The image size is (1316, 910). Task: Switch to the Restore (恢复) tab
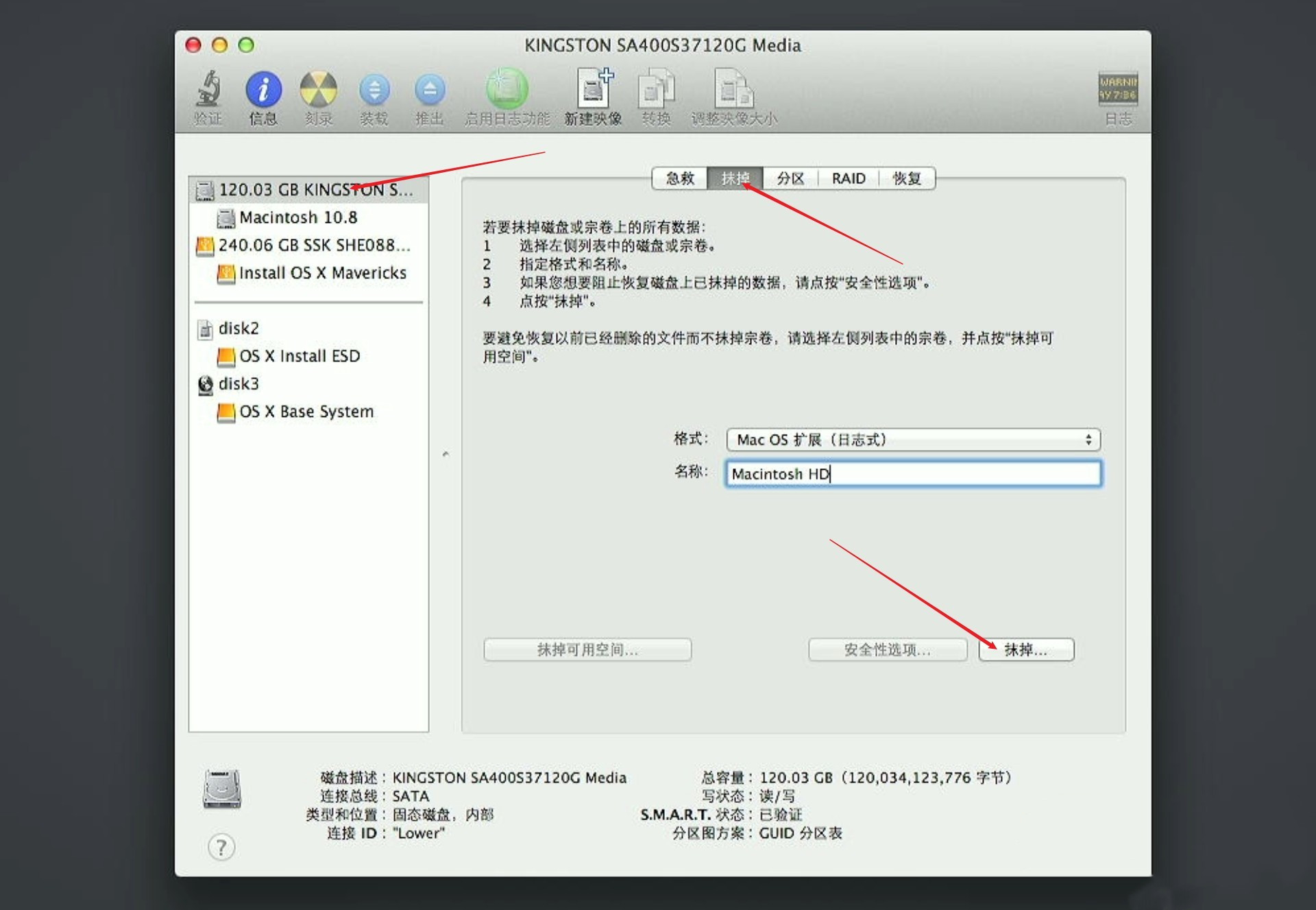coord(906,179)
